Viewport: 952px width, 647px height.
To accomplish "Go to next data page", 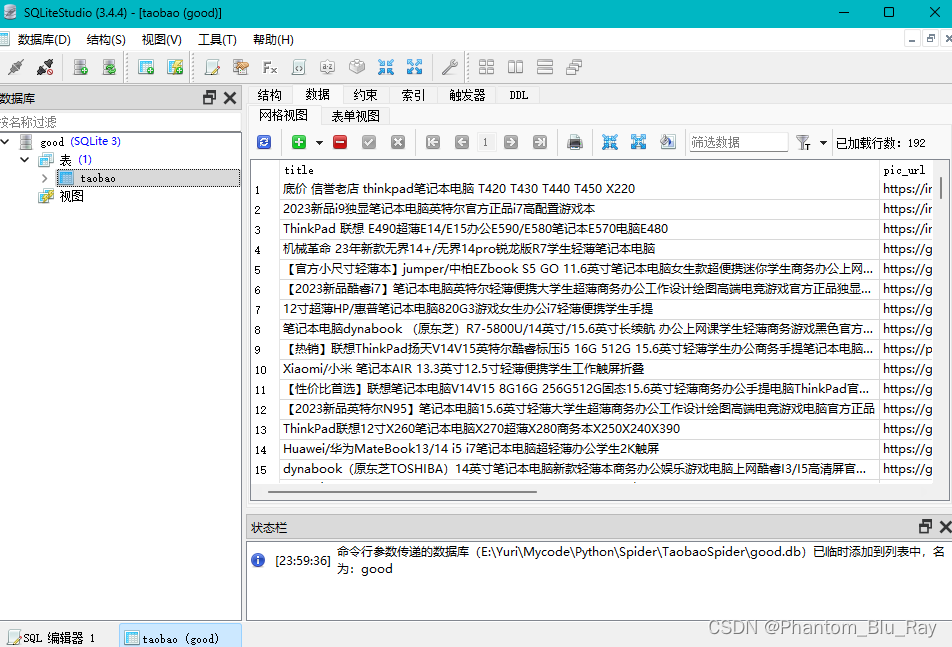I will 511,142.
